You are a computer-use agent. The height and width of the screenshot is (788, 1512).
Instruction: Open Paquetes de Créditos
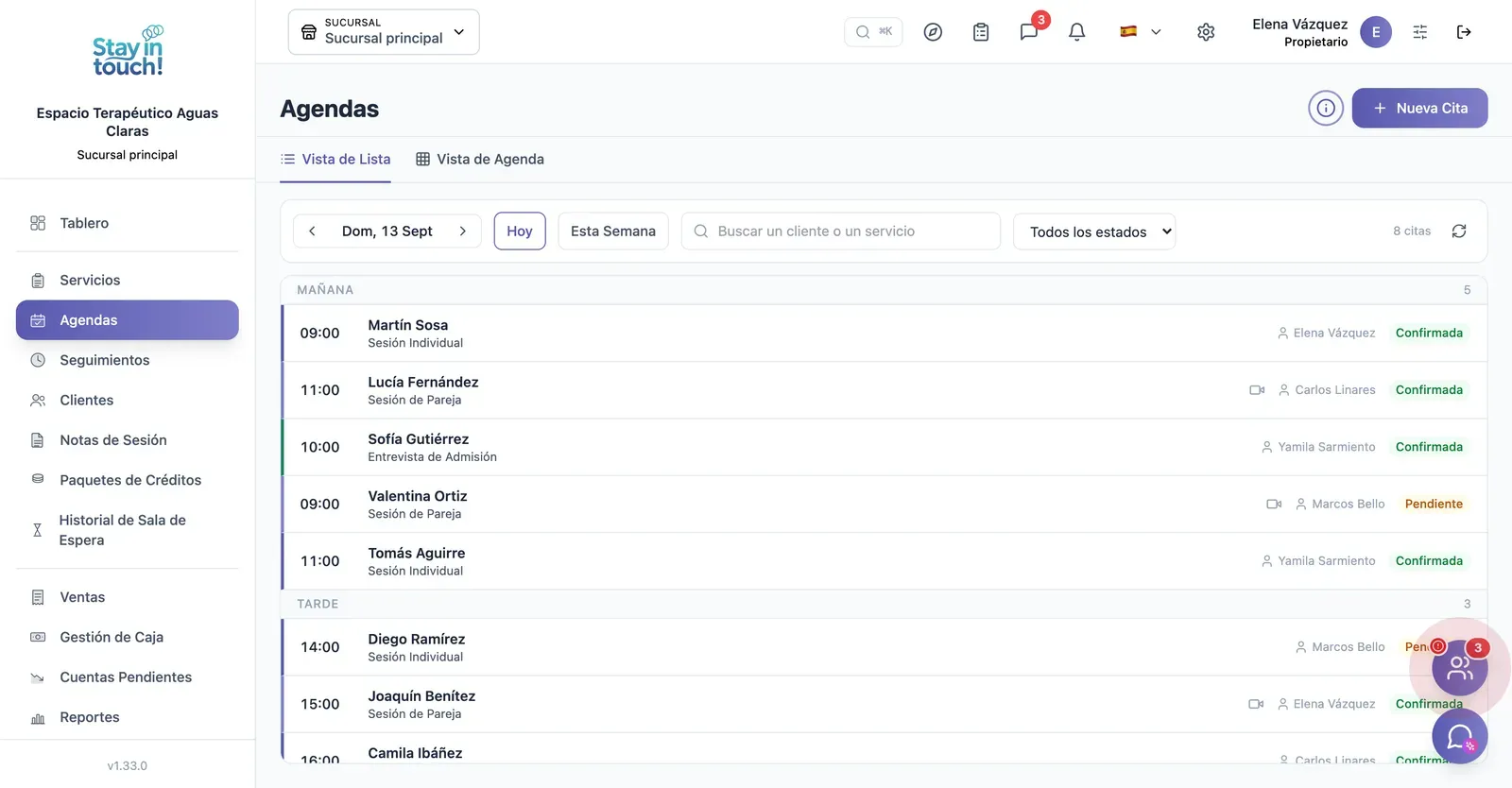tap(128, 480)
